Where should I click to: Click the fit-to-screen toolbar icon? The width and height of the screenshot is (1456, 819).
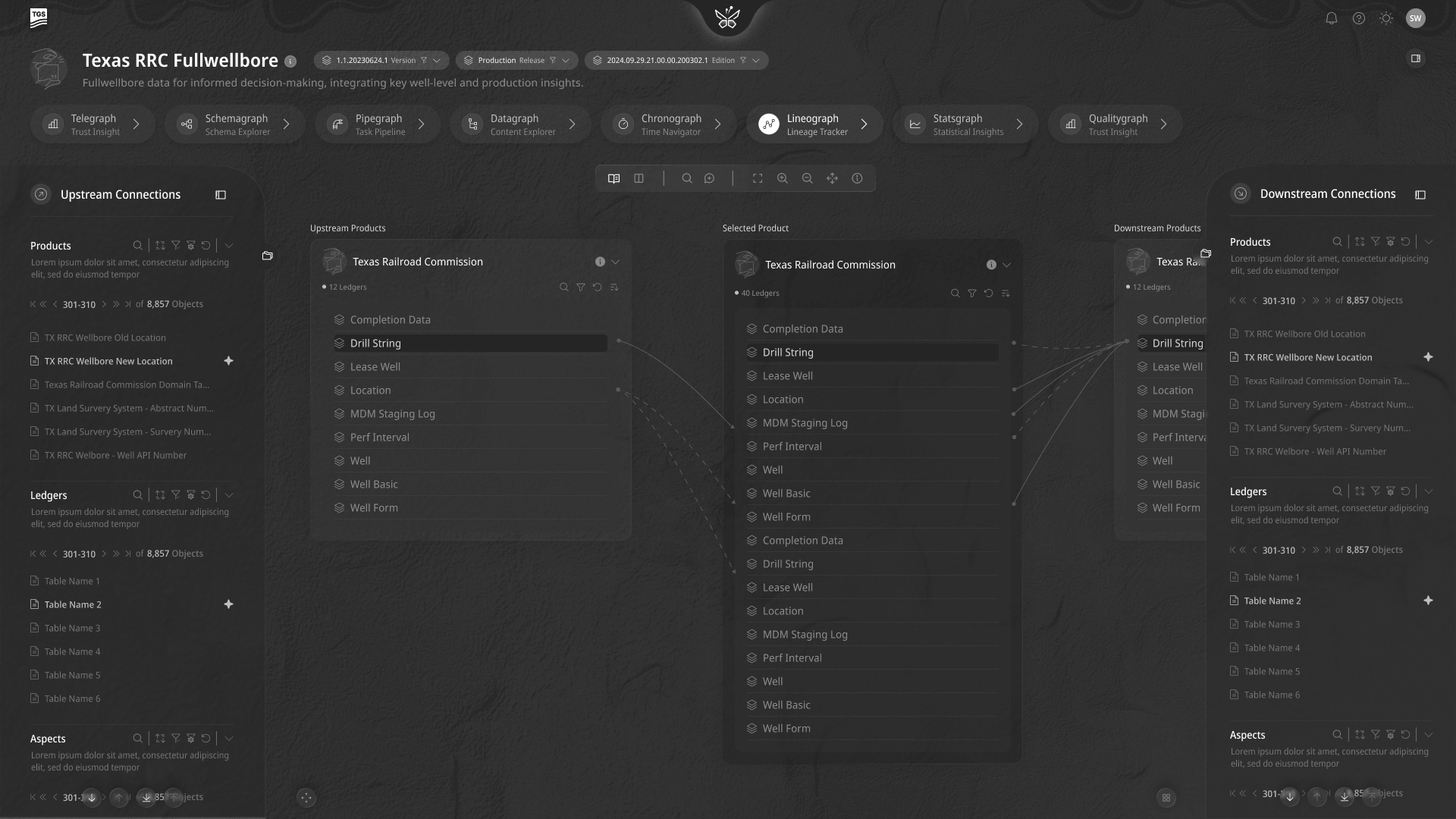758,178
